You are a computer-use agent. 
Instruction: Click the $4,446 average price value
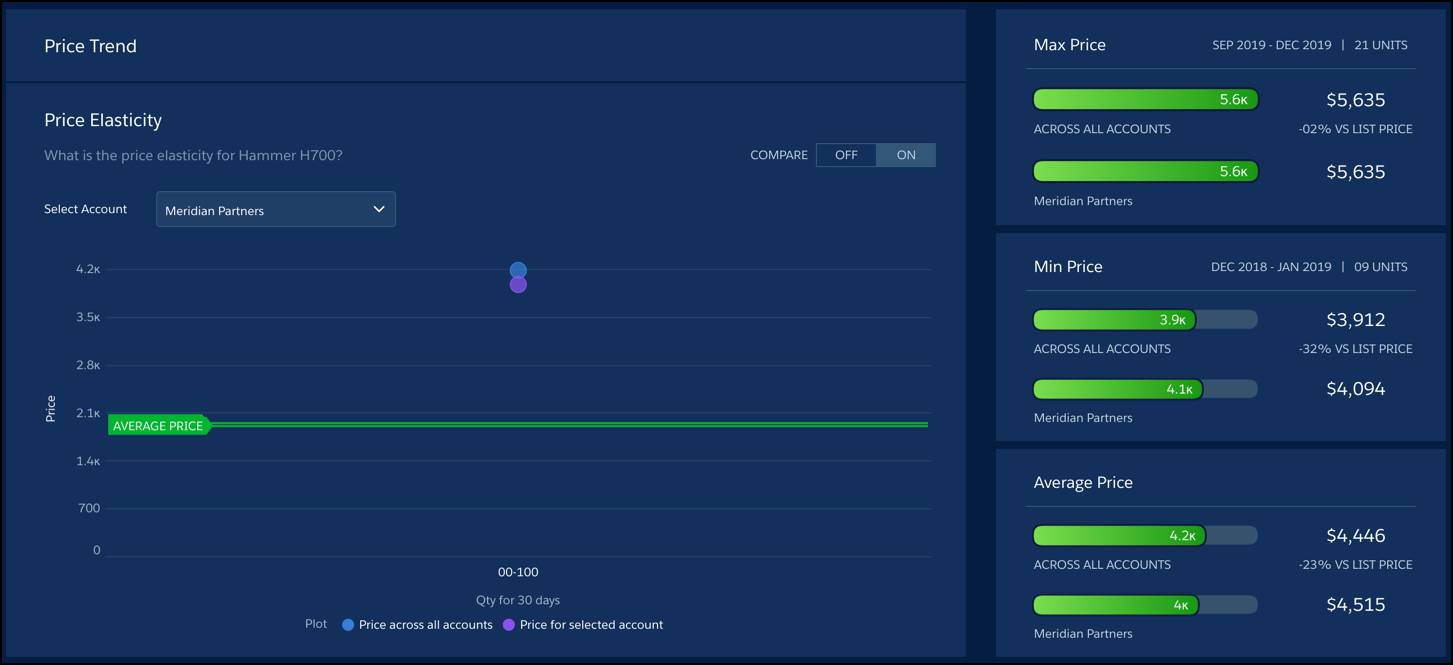(1356, 536)
